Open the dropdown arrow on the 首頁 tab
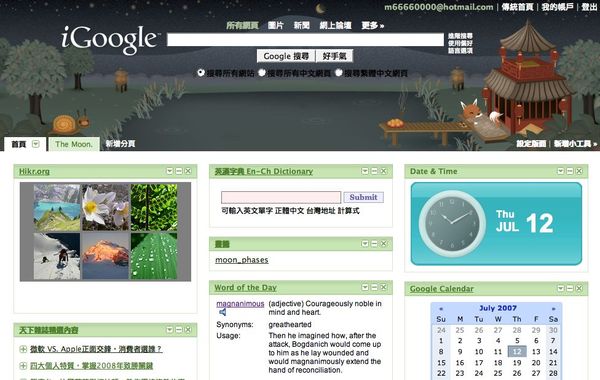 (36, 144)
